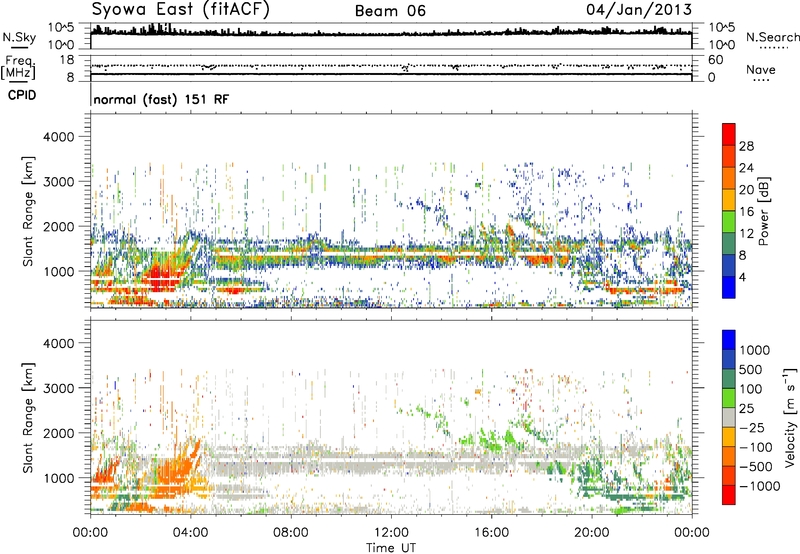The image size is (800, 554).
Task: Click the 'Nave' legend label
Action: coord(761,69)
